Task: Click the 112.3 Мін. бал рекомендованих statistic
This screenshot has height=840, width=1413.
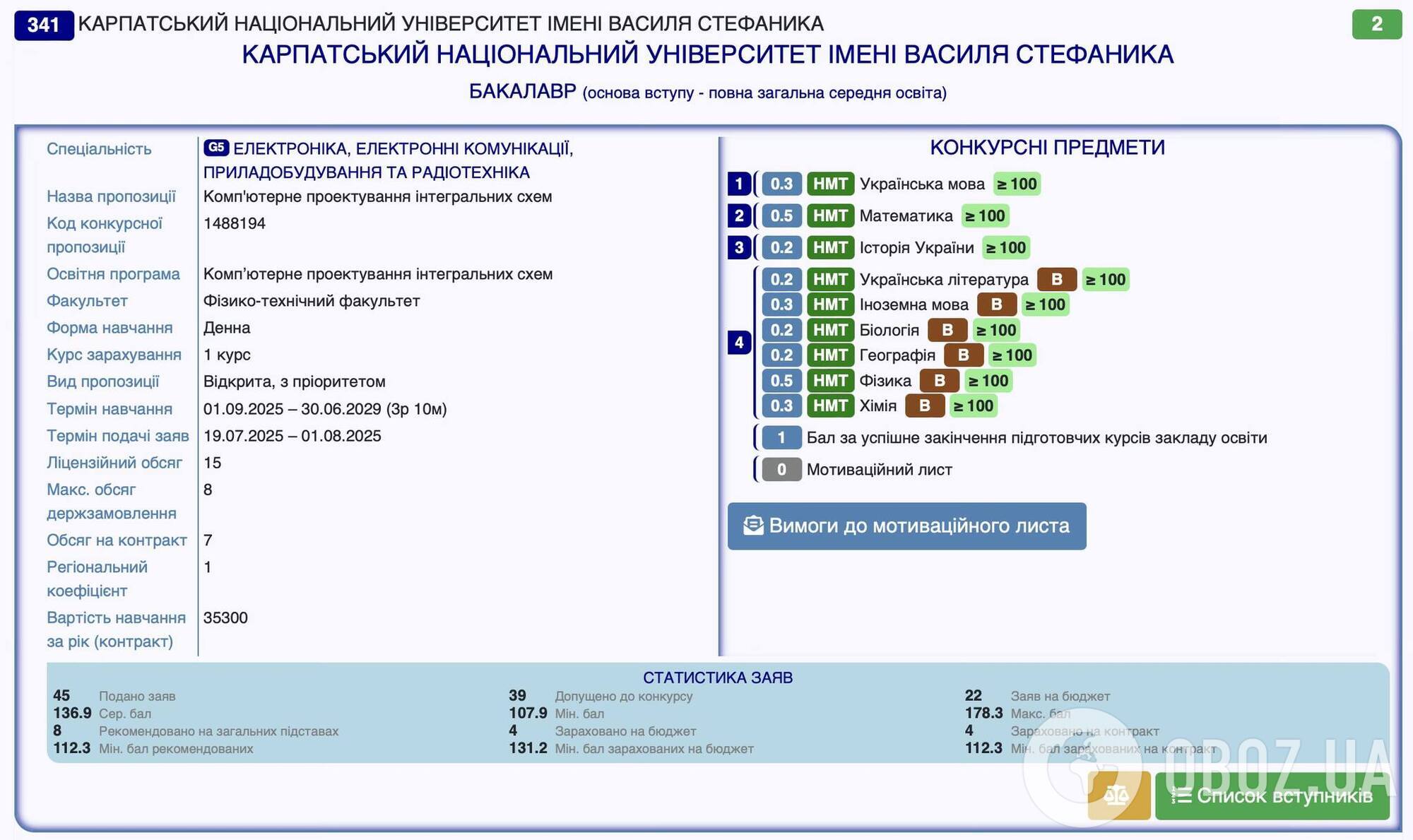Action: (153, 748)
